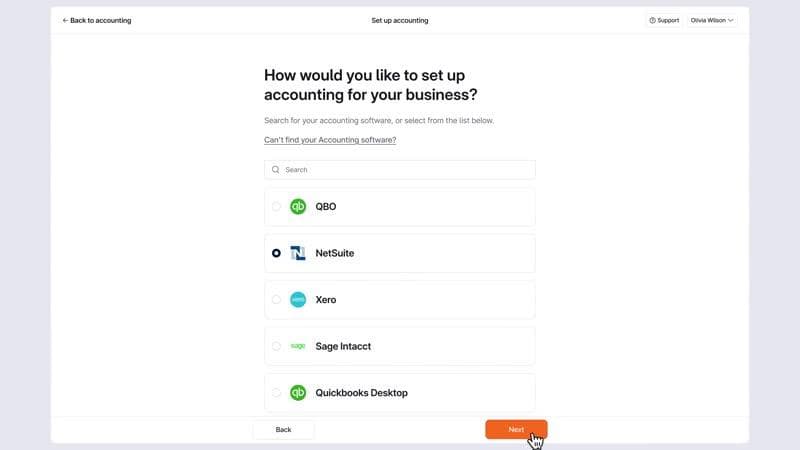Click the QBO QuickBooks logo icon
The image size is (800, 450).
pyautogui.click(x=297, y=207)
